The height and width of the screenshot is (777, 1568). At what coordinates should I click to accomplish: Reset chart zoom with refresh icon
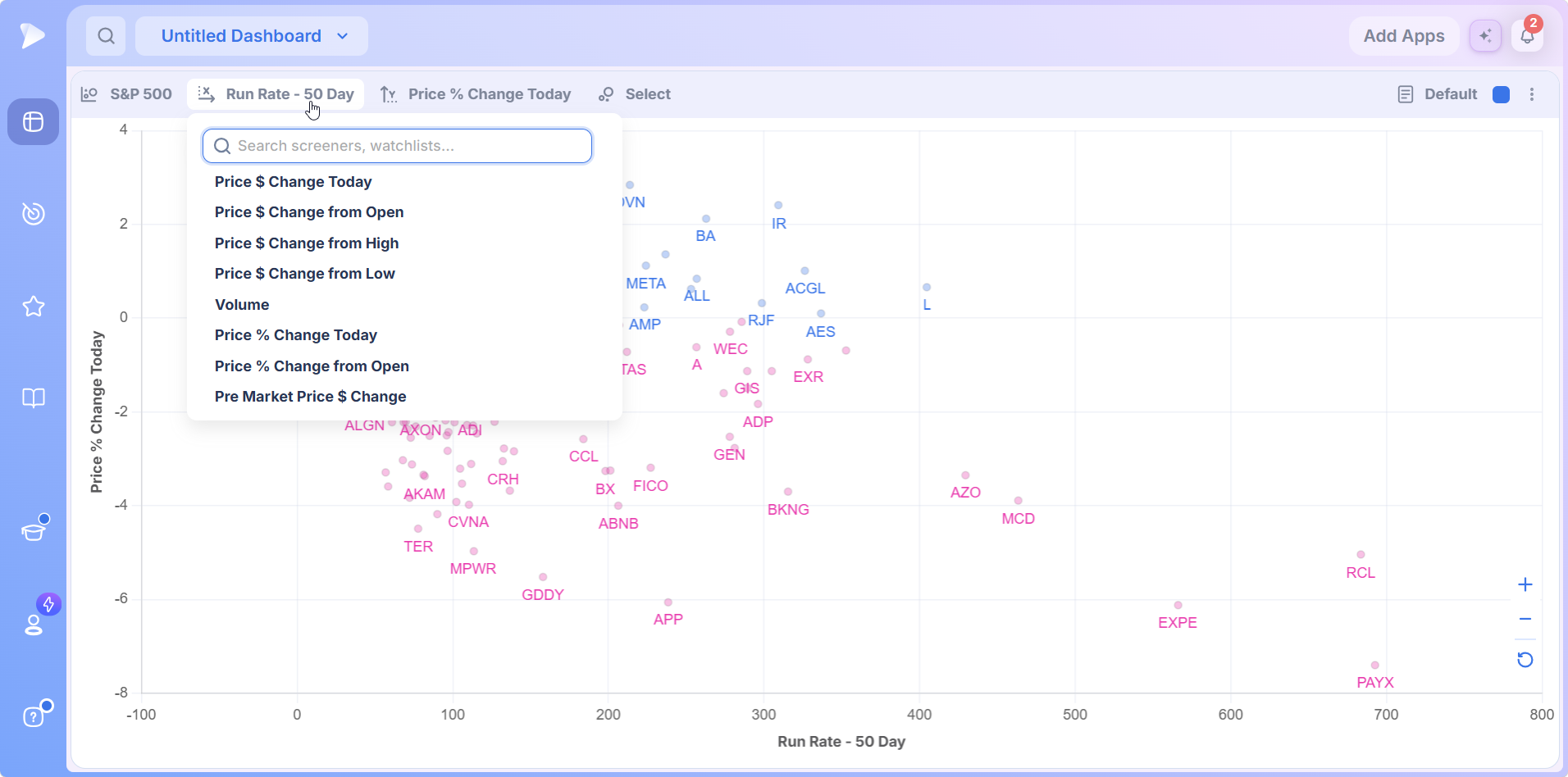click(x=1525, y=660)
